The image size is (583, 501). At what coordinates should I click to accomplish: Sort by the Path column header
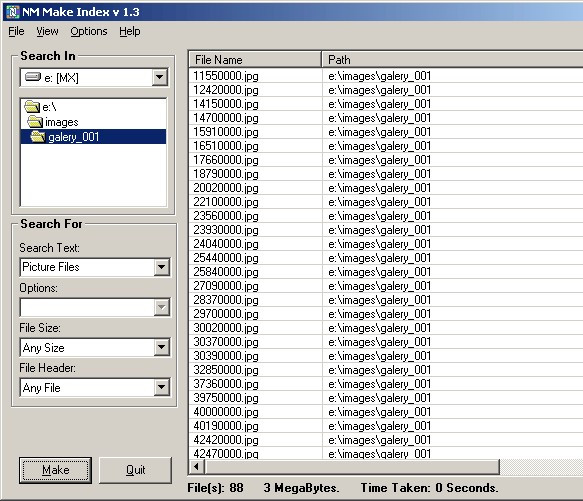click(x=452, y=60)
